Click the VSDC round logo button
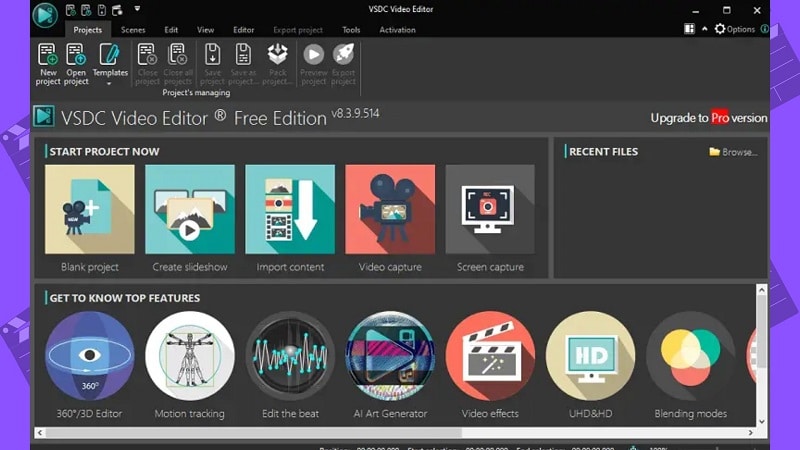This screenshot has height=450, width=800. click(45, 14)
